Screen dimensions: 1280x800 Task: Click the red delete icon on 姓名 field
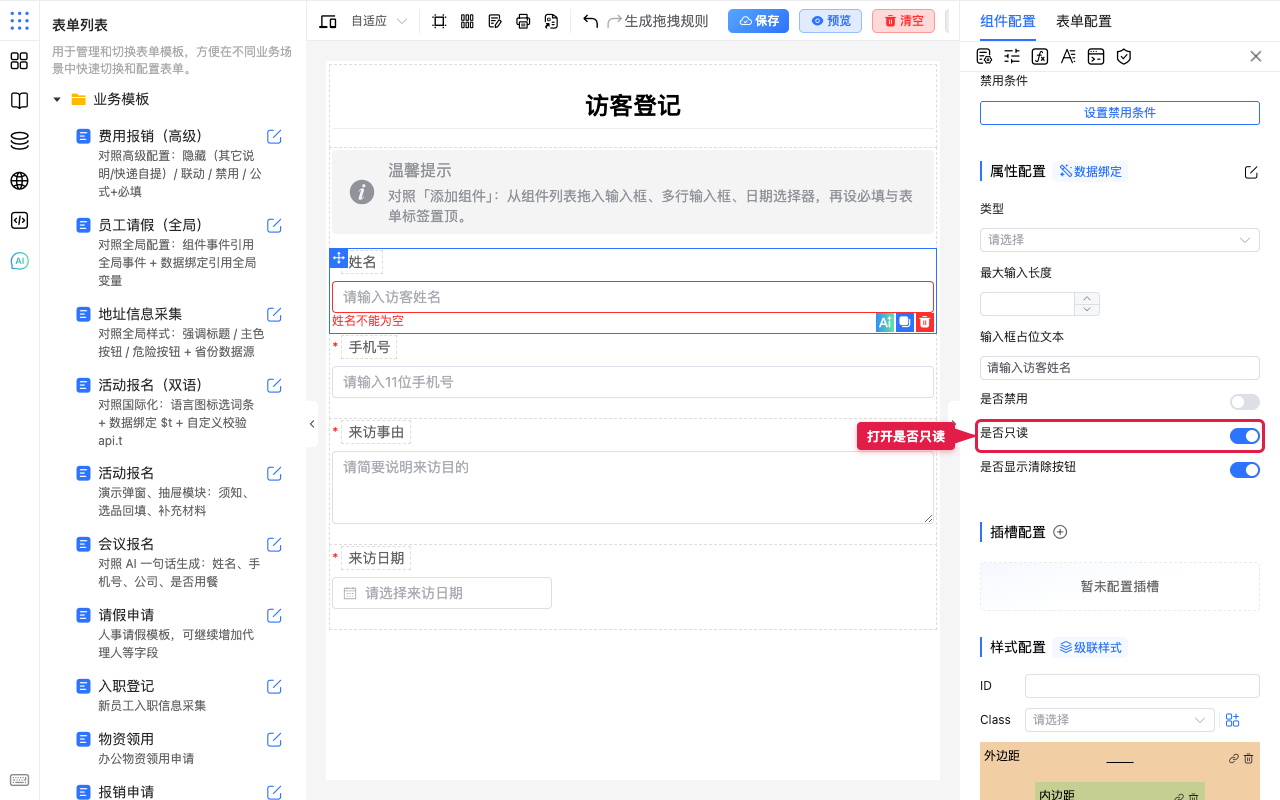pos(925,322)
